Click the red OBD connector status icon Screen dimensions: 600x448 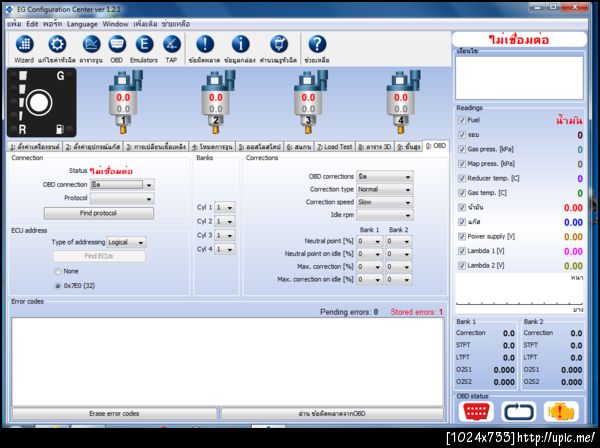(x=476, y=412)
